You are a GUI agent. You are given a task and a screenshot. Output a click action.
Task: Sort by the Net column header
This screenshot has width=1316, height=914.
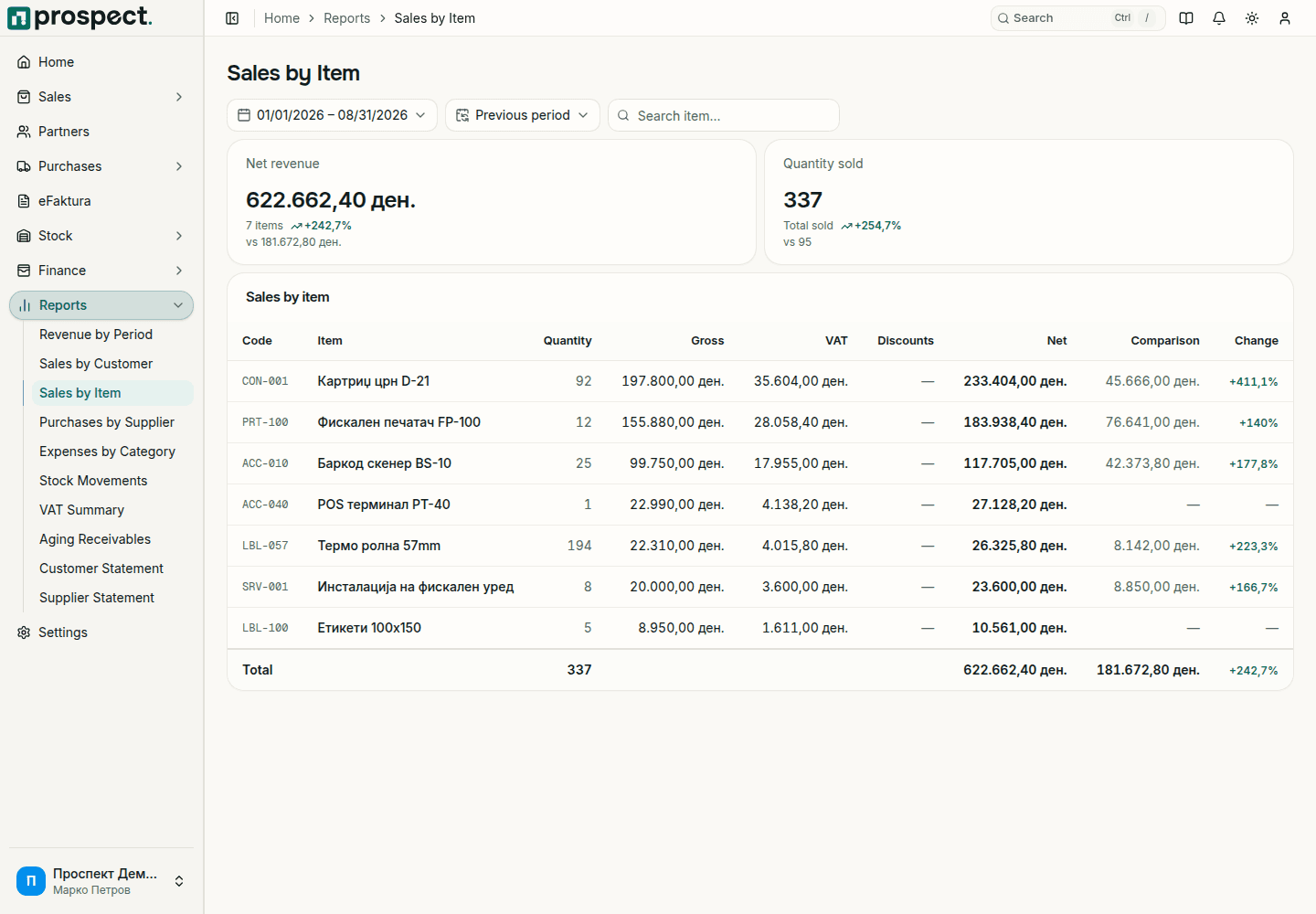tap(1056, 341)
